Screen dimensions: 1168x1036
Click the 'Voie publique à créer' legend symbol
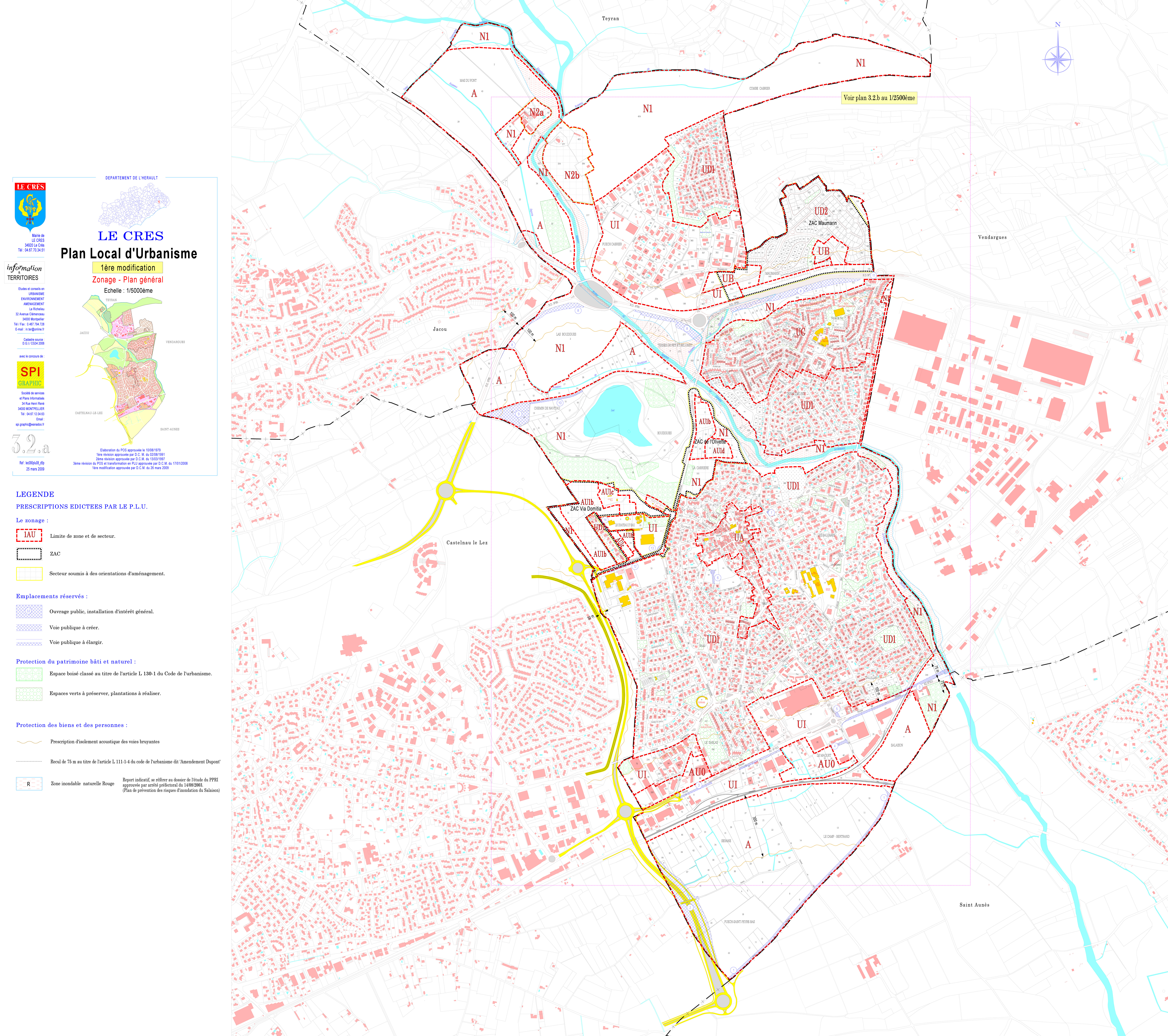pos(29,627)
